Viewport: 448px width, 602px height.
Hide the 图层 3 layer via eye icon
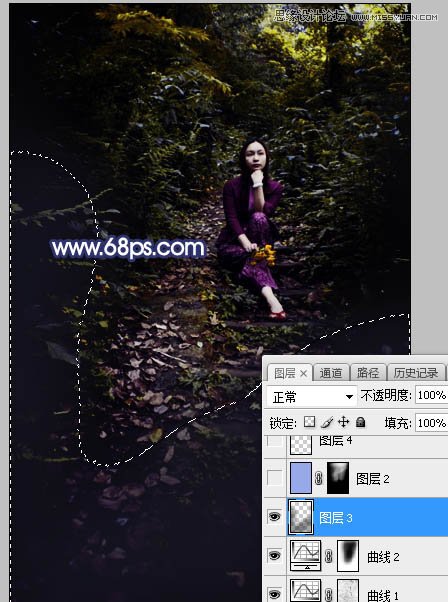(x=274, y=517)
